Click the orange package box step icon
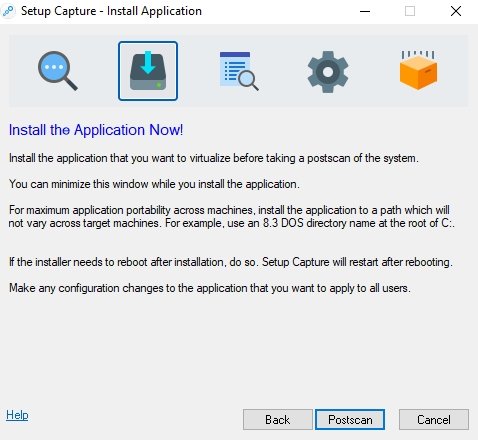This screenshot has width=478, height=440. pyautogui.click(x=418, y=70)
